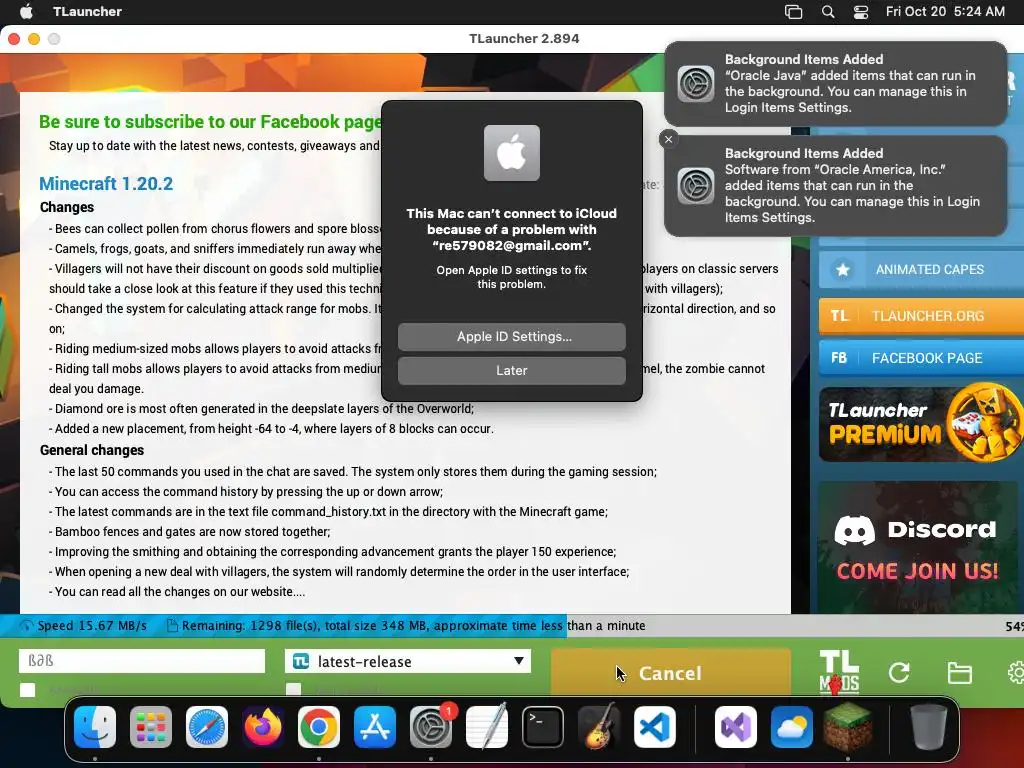Click the username input field
The width and height of the screenshot is (1024, 768).
point(142,661)
